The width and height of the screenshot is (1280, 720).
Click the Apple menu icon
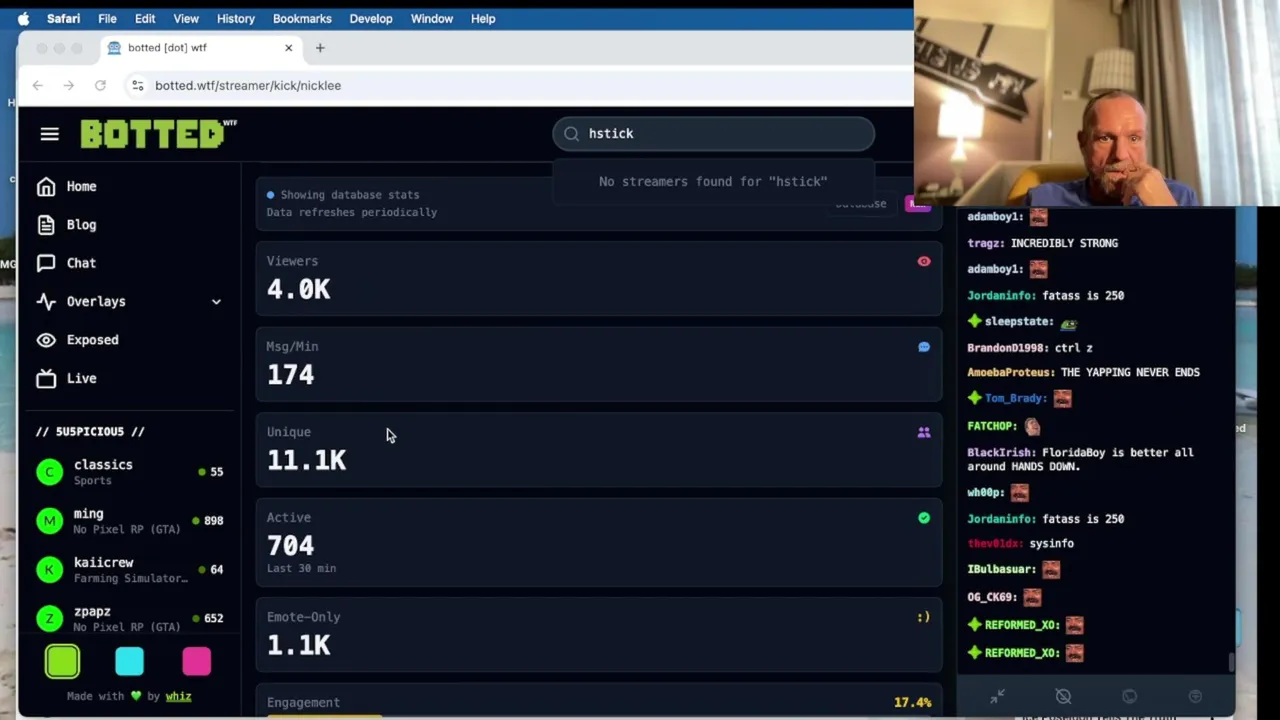(x=23, y=18)
